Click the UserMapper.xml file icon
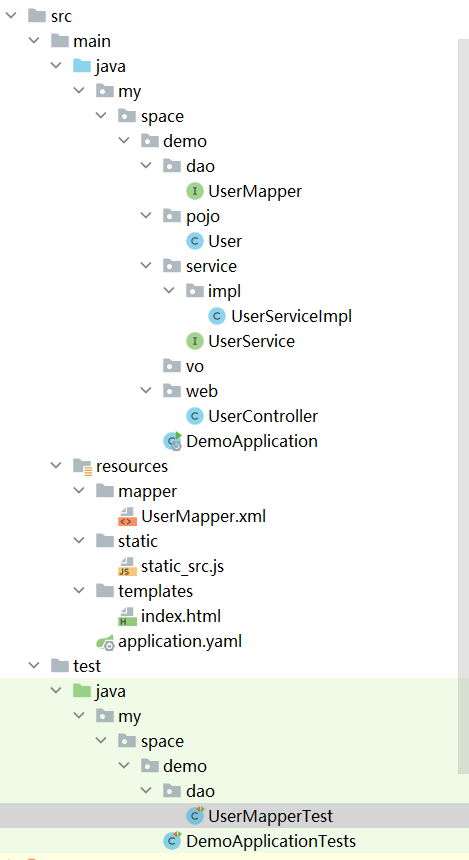 click(127, 517)
